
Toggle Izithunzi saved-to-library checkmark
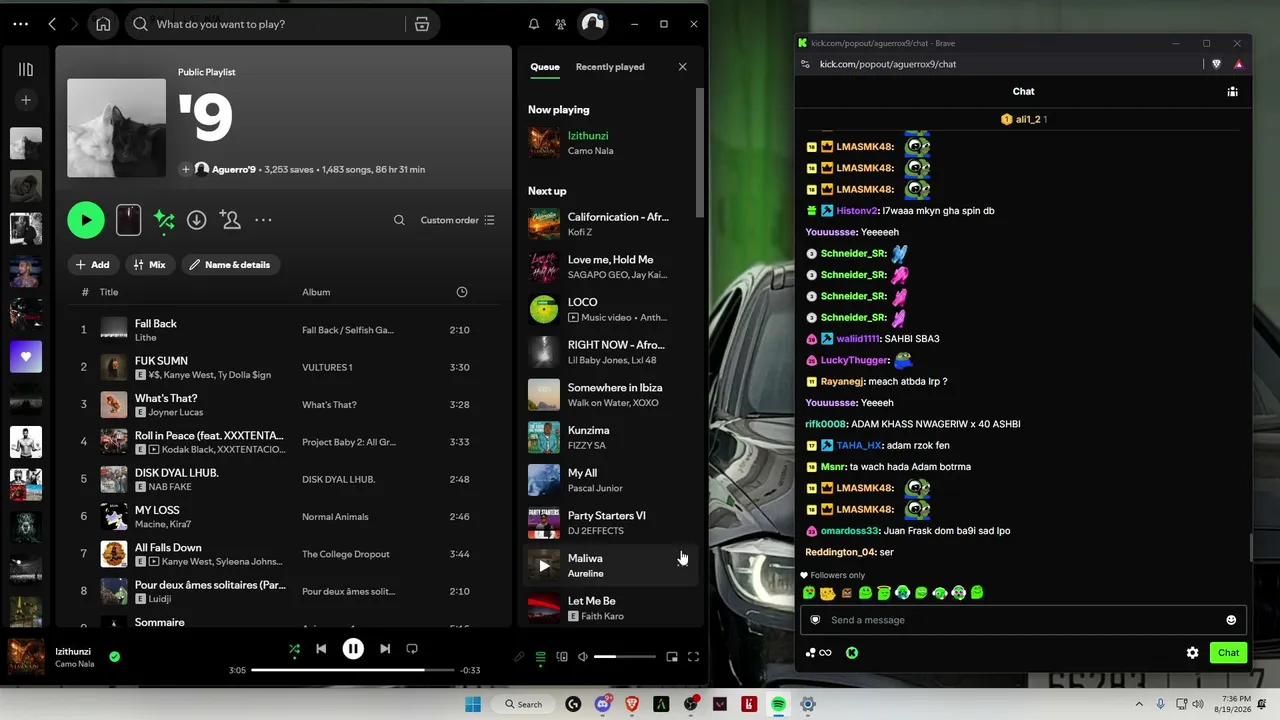(x=115, y=657)
